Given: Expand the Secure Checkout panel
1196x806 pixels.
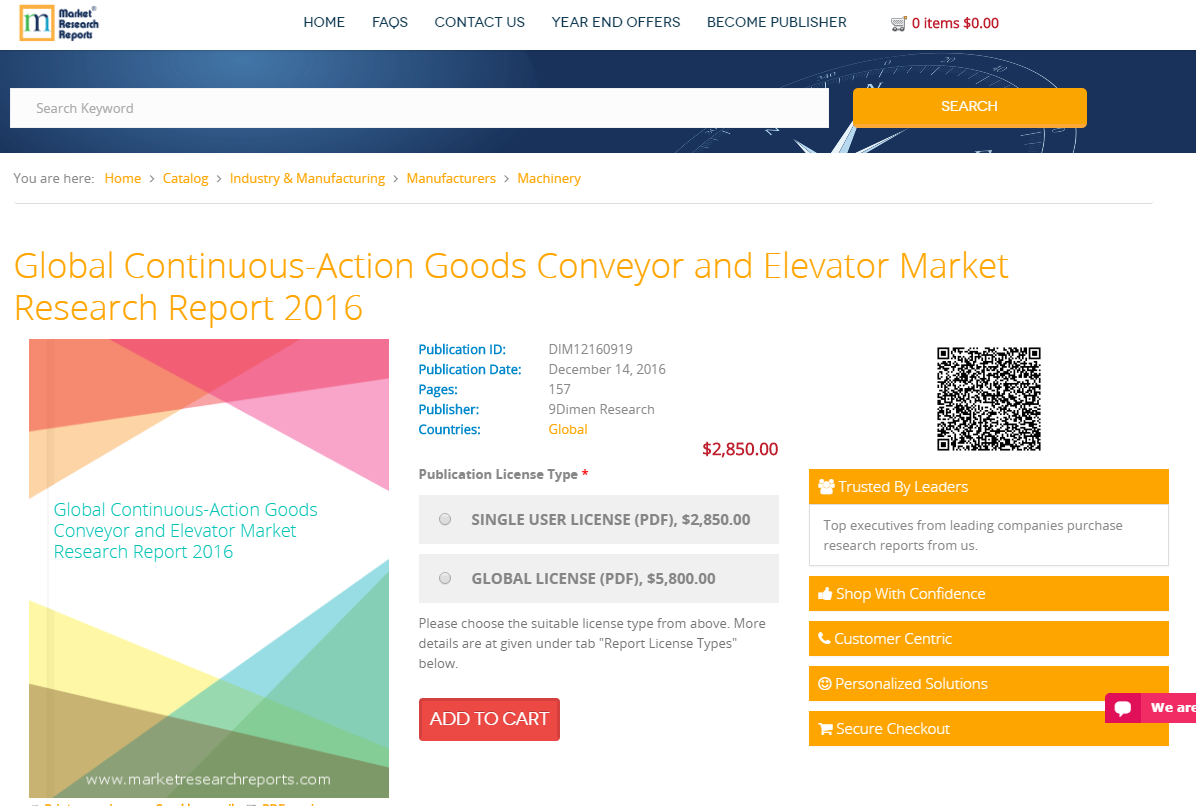Looking at the screenshot, I should 989,728.
